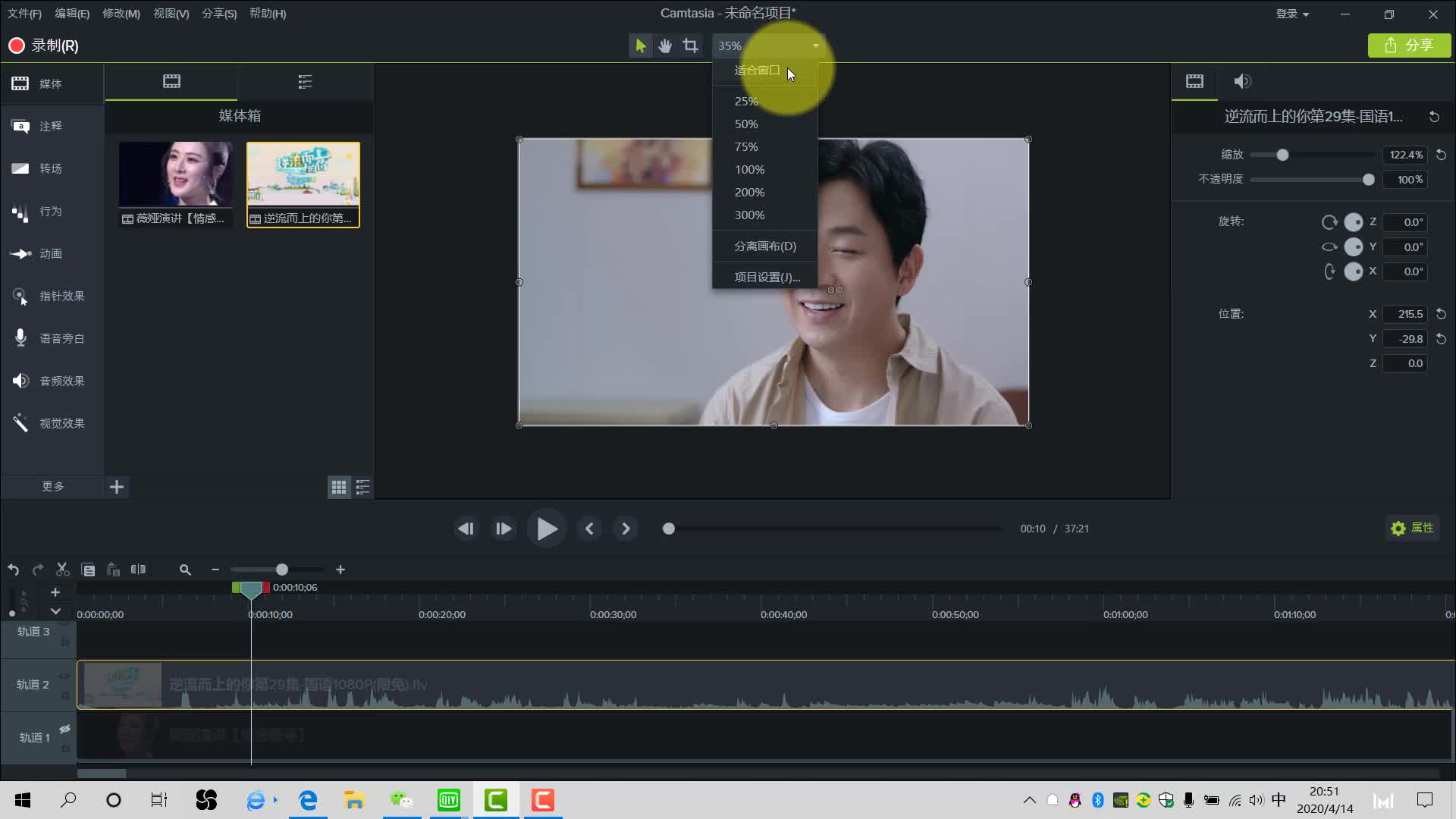Image resolution: width=1456 pixels, height=819 pixels.
Task: Click the split clip icon
Action: [138, 570]
